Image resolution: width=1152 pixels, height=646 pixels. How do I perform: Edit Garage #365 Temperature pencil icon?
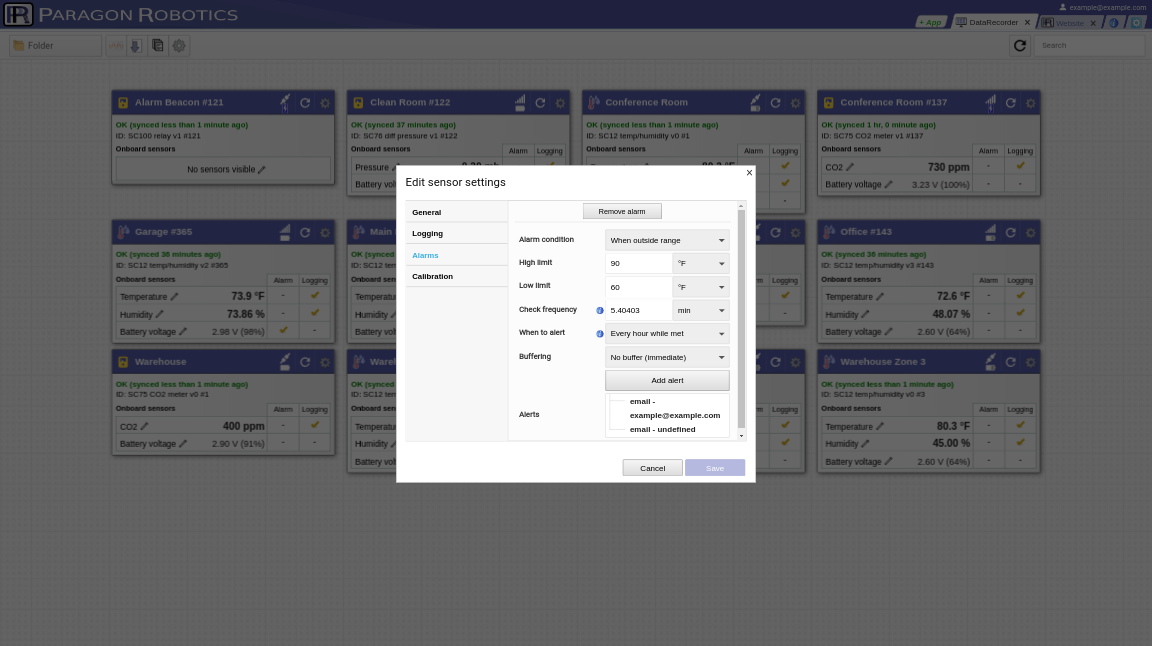click(175, 297)
